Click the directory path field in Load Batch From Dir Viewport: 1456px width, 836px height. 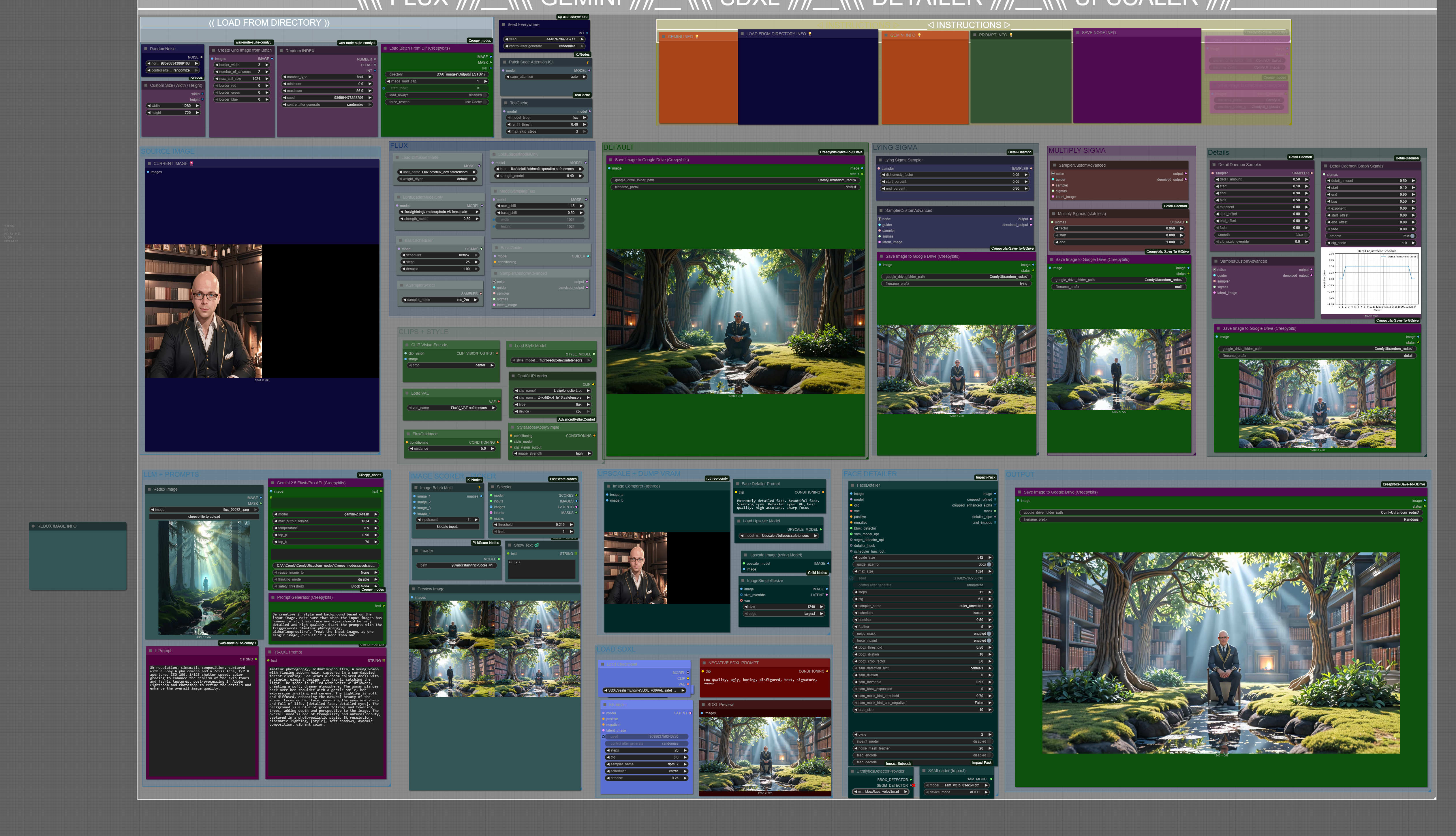437,75
